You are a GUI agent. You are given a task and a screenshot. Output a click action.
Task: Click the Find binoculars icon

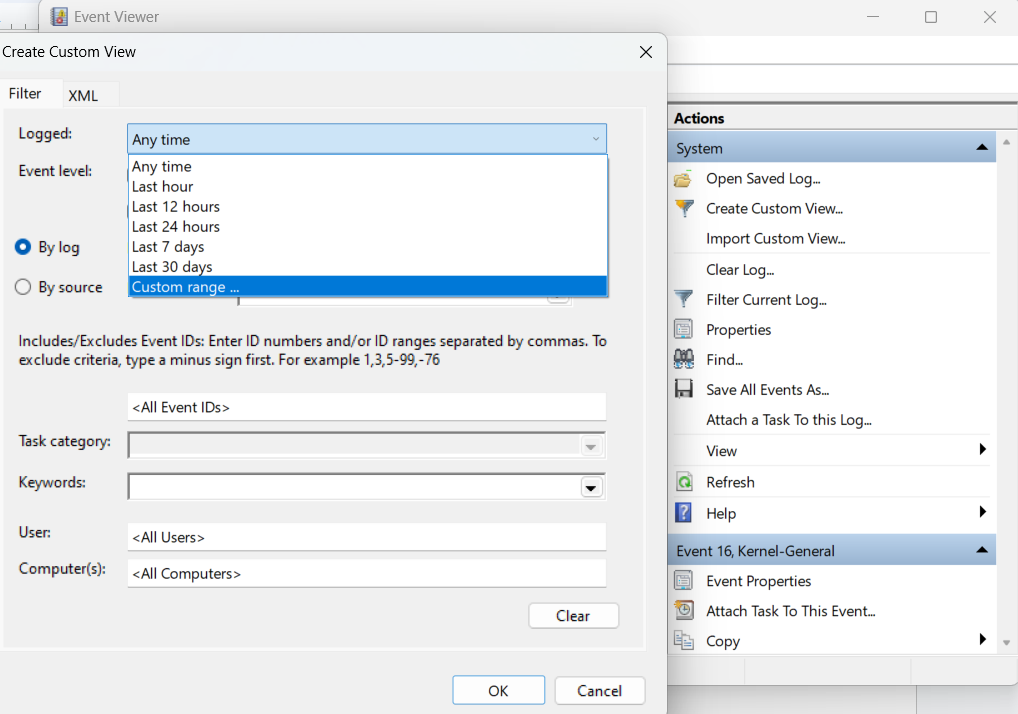(x=683, y=360)
